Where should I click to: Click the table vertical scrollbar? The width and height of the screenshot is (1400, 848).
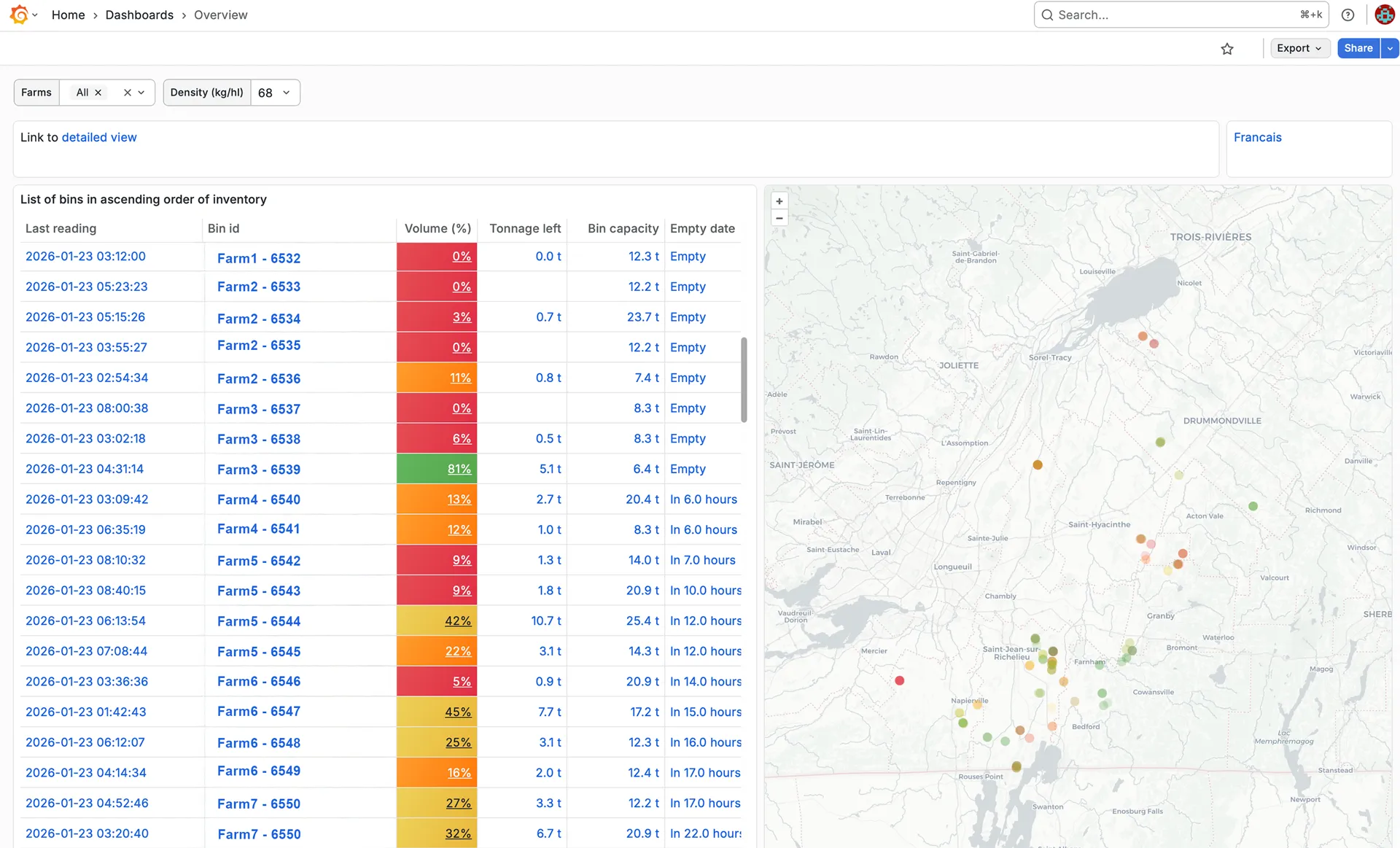(x=744, y=379)
